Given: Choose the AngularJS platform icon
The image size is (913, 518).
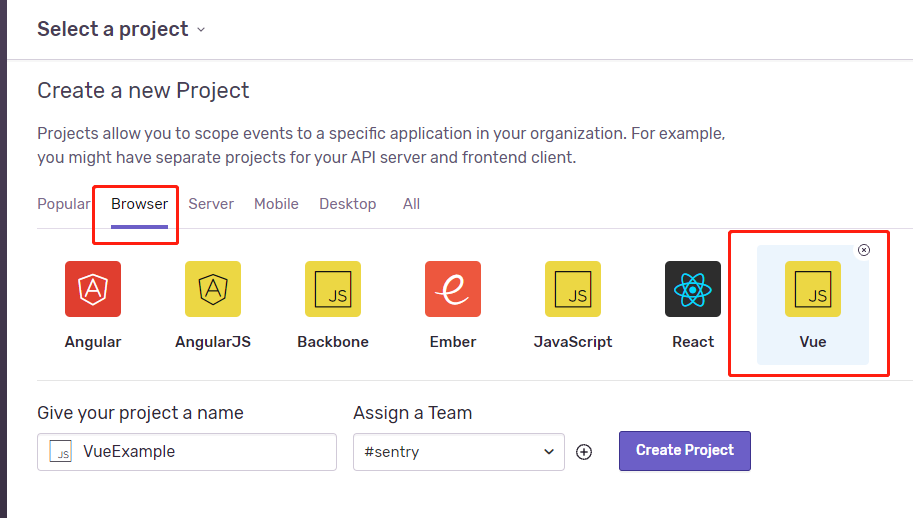Looking at the screenshot, I should click(x=213, y=289).
